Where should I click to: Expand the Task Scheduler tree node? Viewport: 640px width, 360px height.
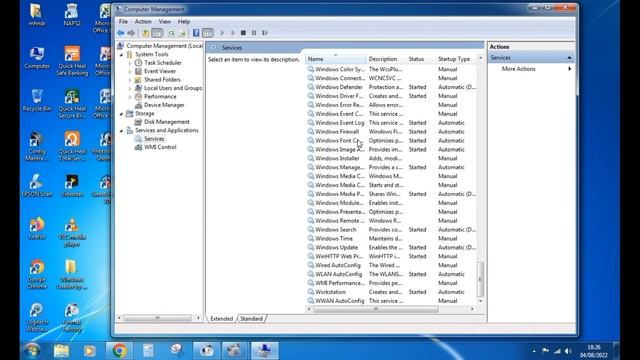(x=130, y=63)
